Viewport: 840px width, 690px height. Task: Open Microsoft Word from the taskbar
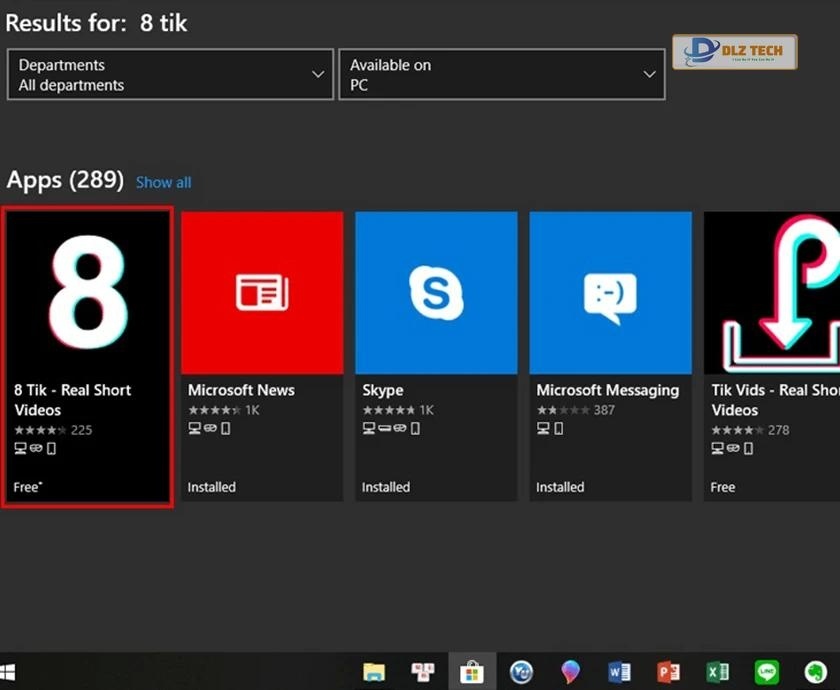point(618,671)
